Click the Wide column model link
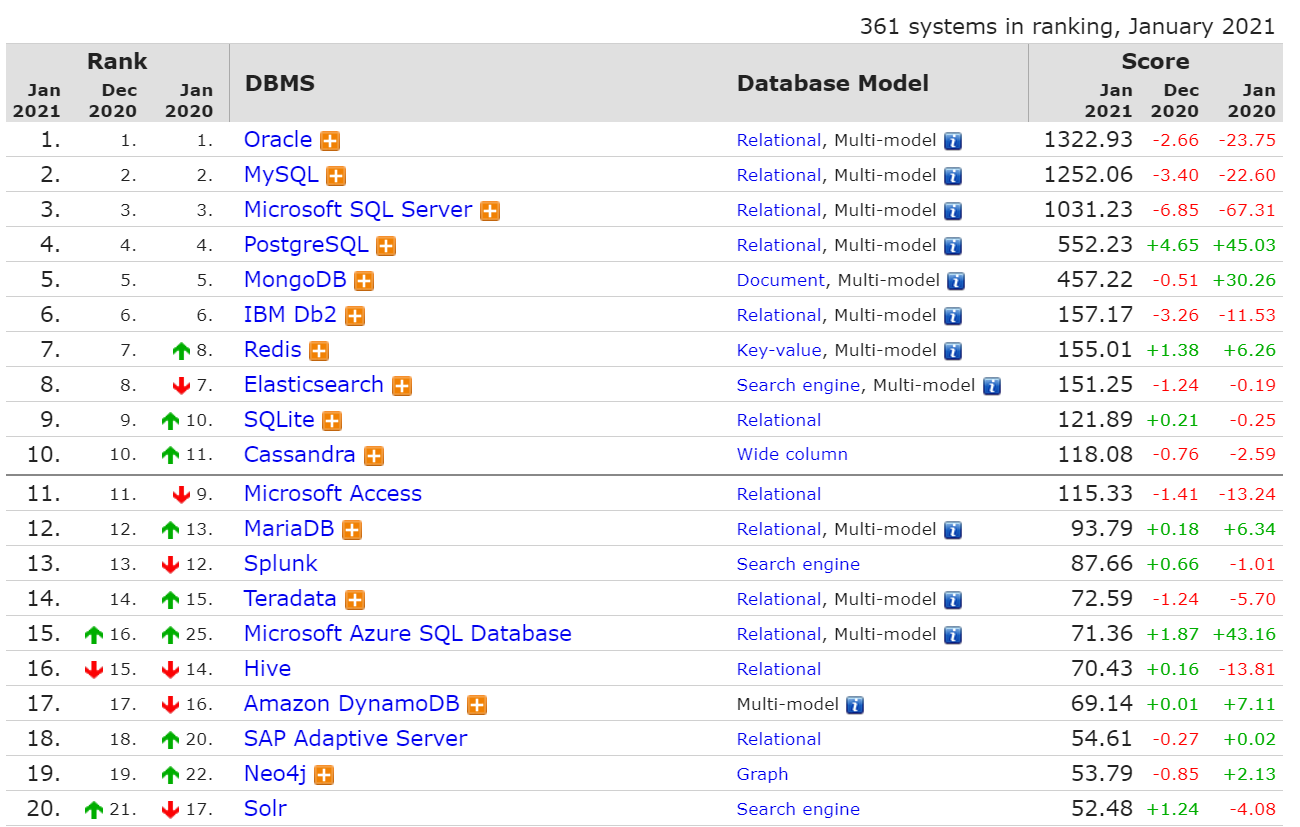This screenshot has width=1300, height=827. [x=792, y=454]
